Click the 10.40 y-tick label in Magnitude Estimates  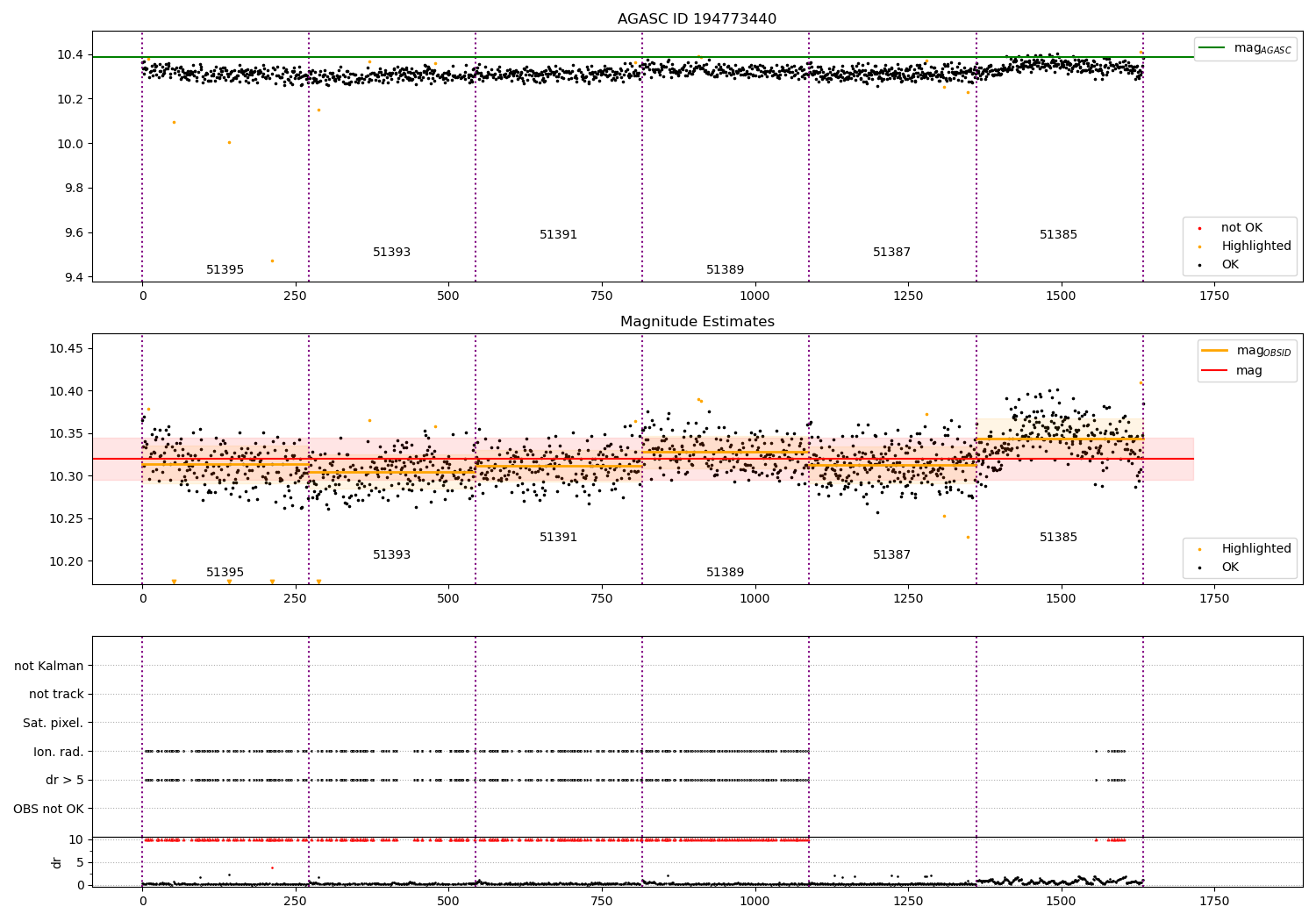[67, 392]
